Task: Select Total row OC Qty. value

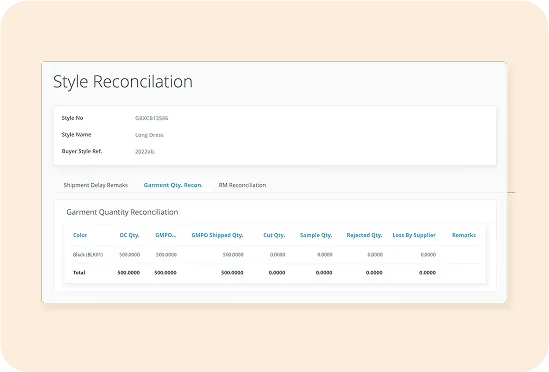Action: tap(128, 273)
